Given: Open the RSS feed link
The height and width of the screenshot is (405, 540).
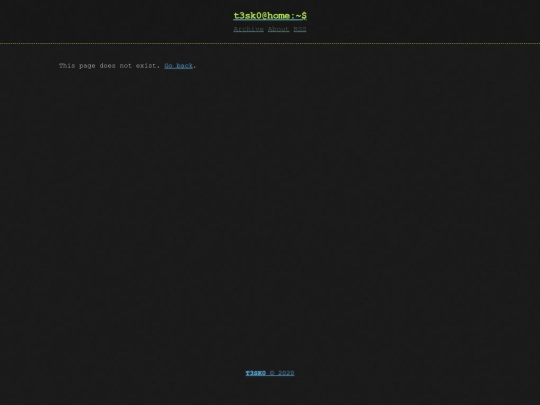Looking at the screenshot, I should click(300, 29).
